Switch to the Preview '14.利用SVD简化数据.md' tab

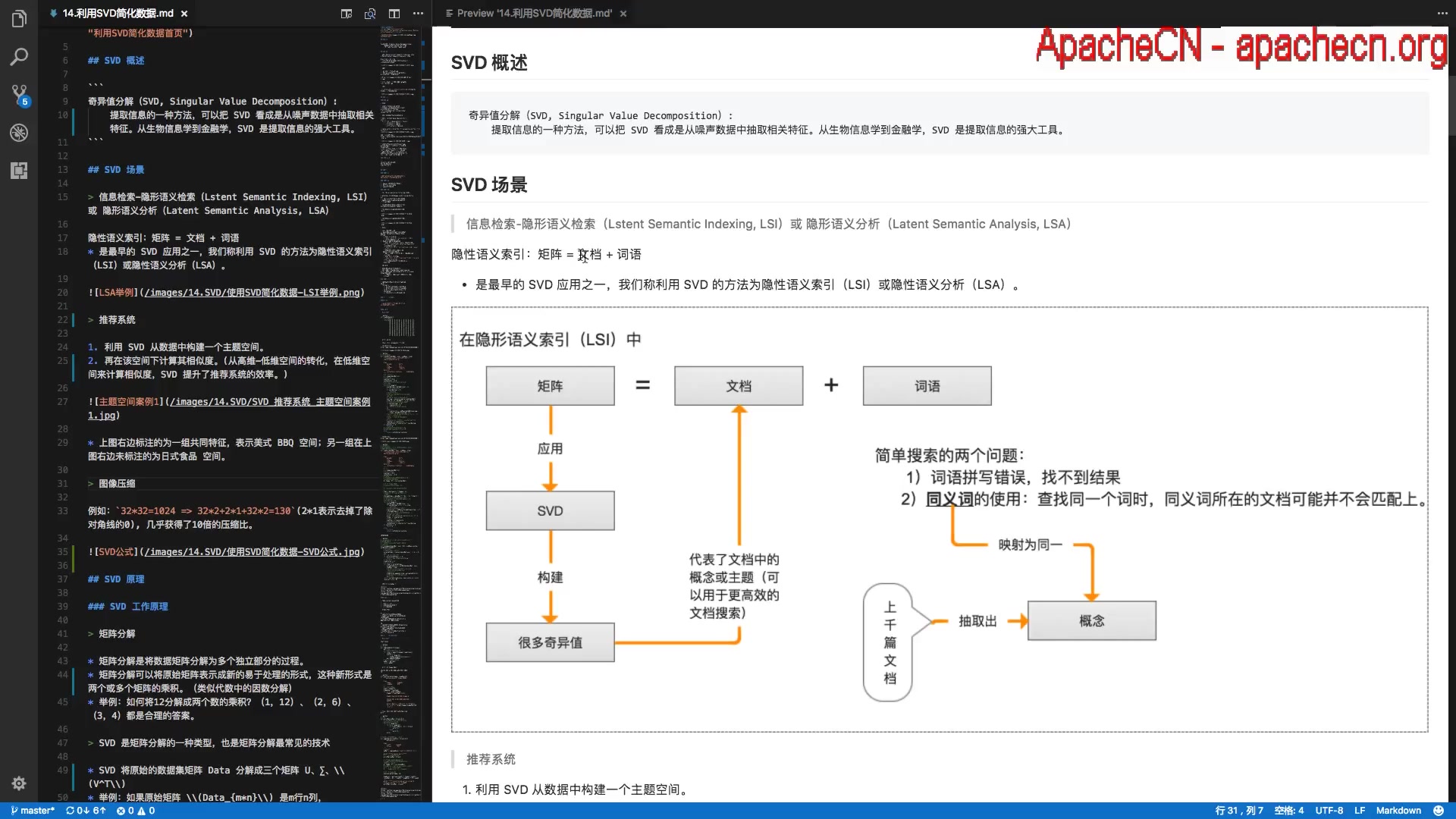pyautogui.click(x=535, y=14)
